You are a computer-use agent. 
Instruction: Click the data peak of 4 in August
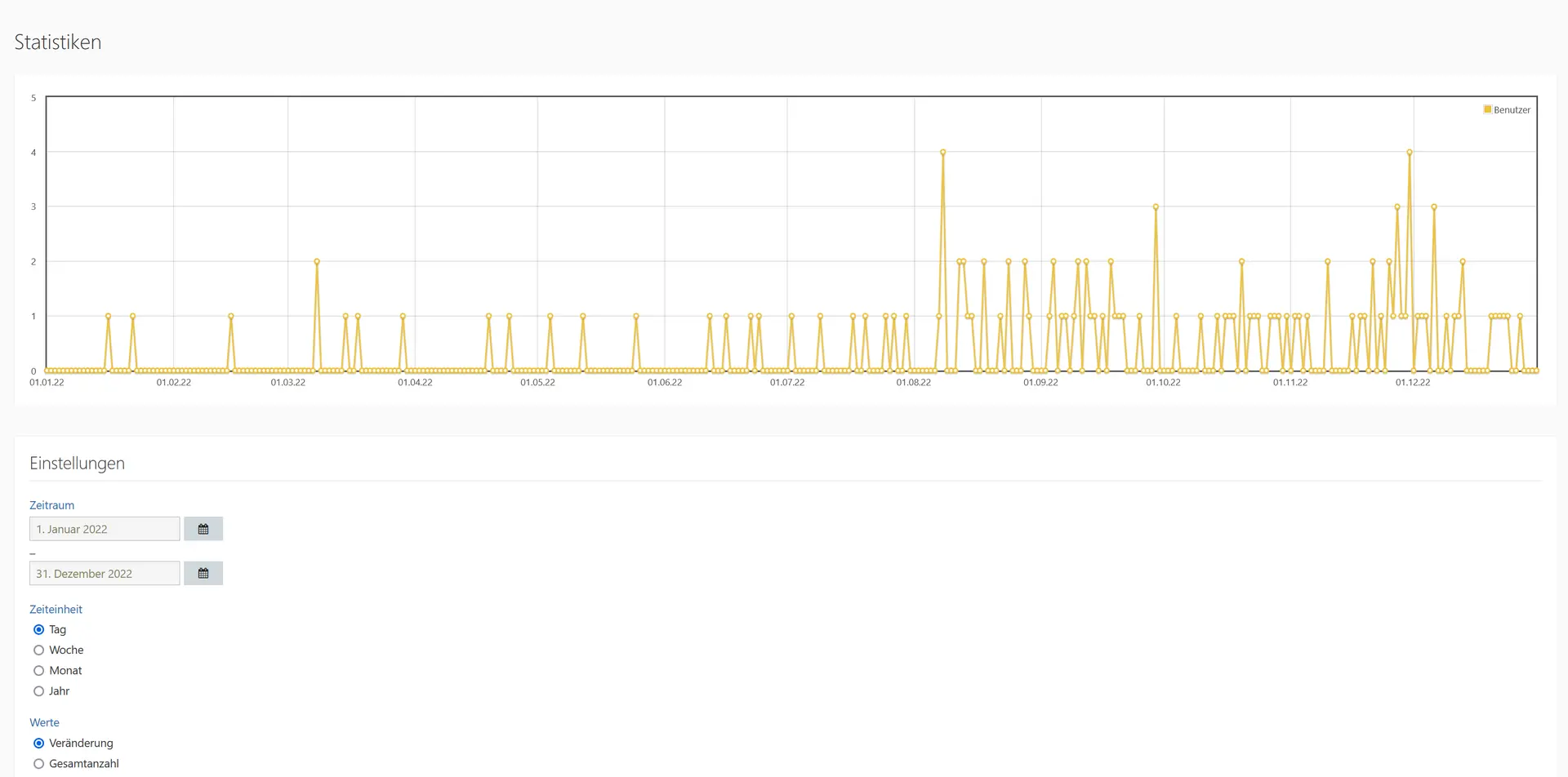942,152
